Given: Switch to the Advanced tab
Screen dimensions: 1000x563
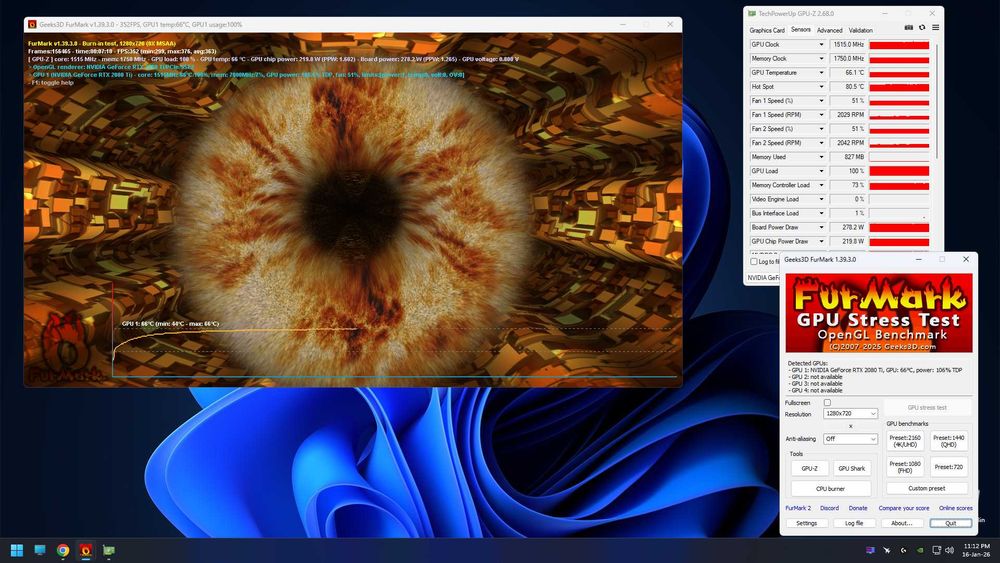Looking at the screenshot, I should tap(829, 30).
